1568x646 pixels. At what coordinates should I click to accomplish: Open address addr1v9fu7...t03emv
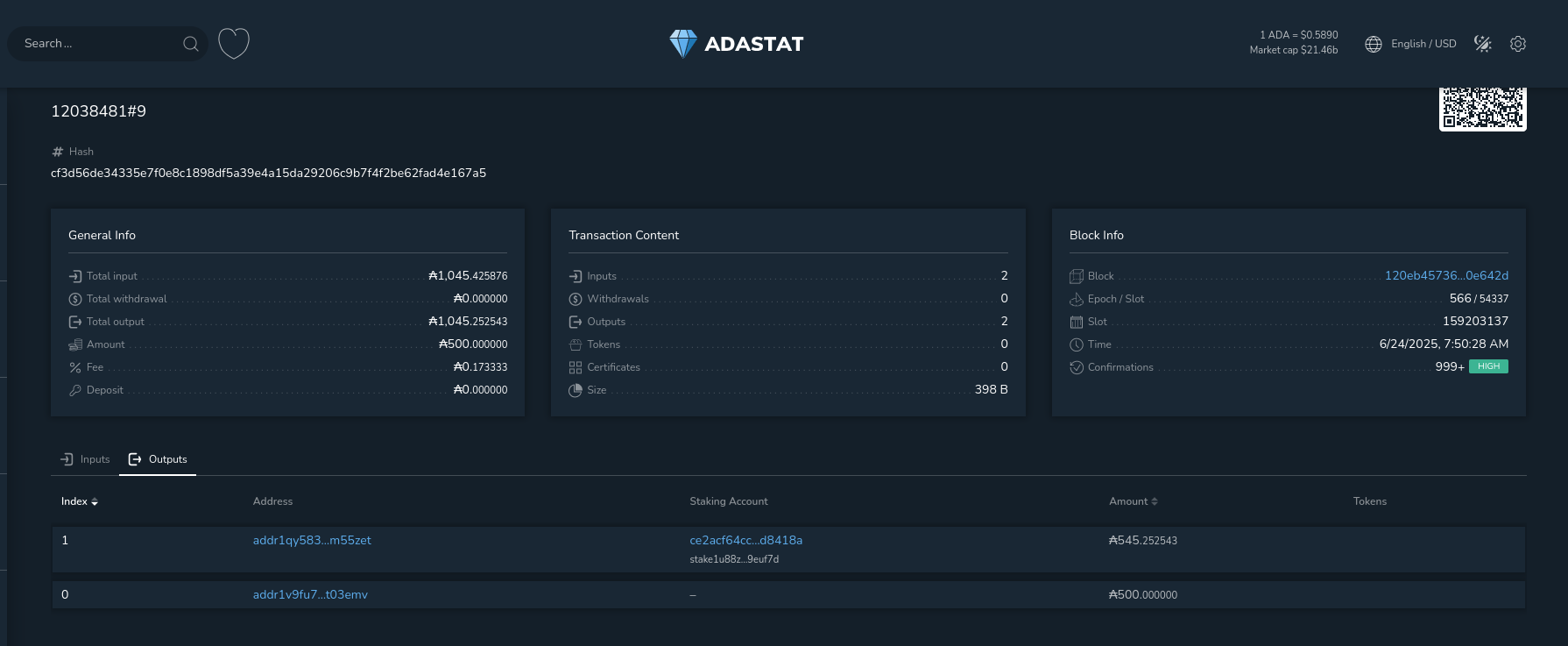tap(310, 594)
